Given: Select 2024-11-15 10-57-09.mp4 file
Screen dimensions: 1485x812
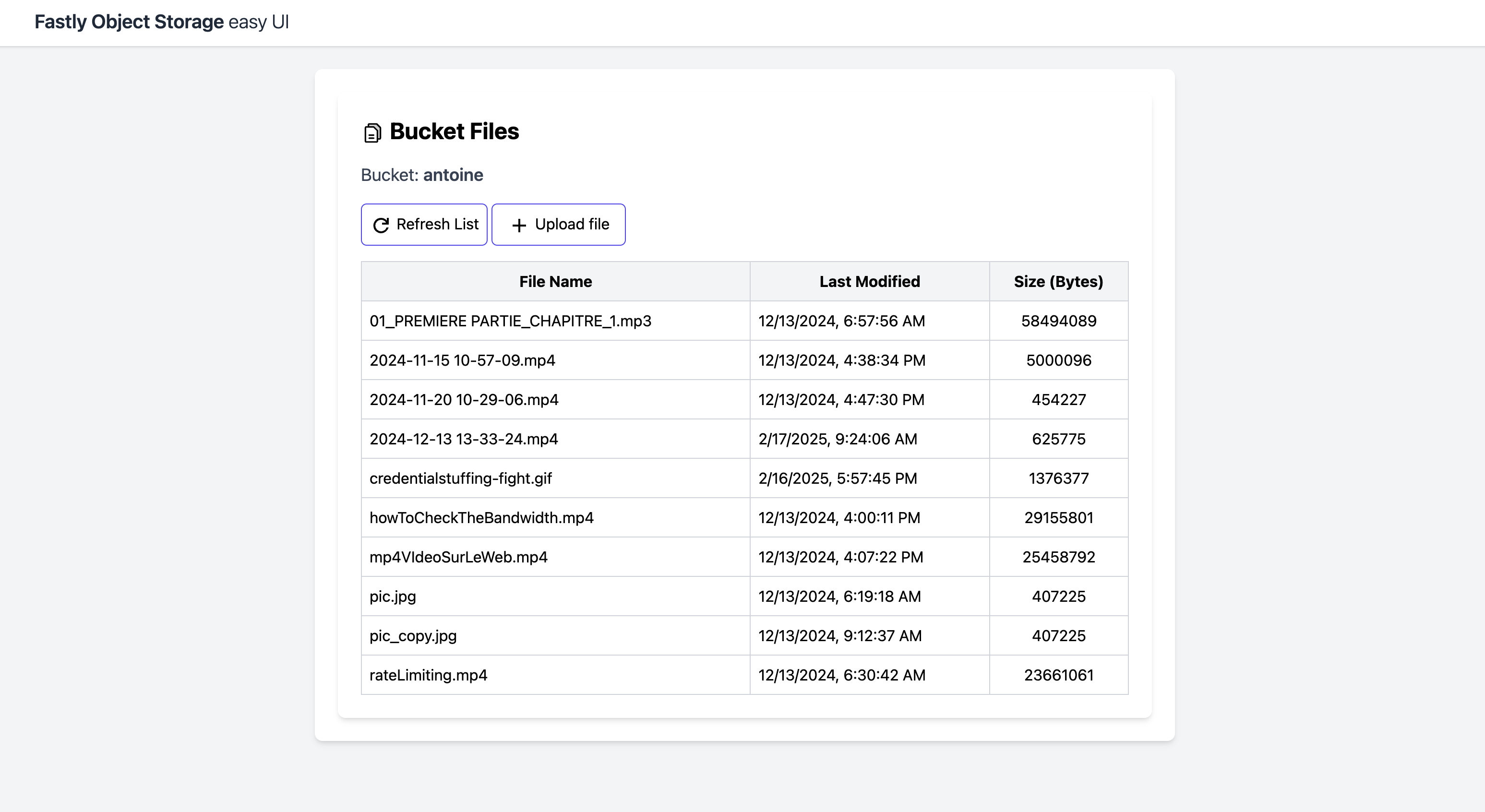Looking at the screenshot, I should [x=462, y=360].
